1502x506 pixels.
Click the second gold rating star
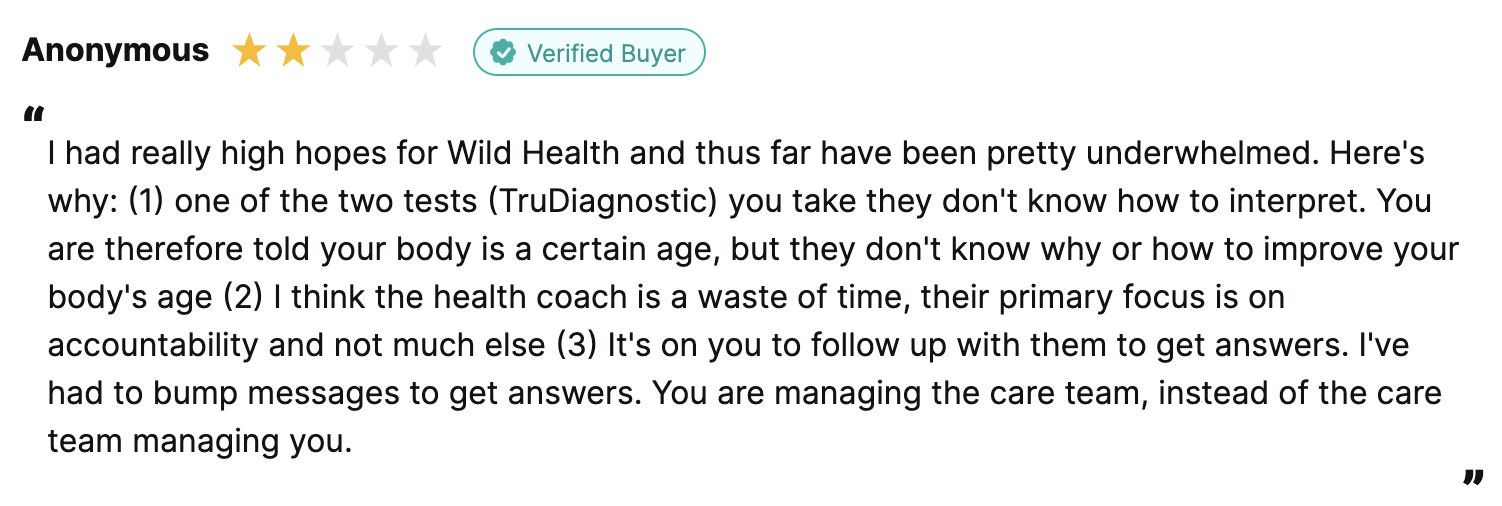pyautogui.click(x=293, y=51)
